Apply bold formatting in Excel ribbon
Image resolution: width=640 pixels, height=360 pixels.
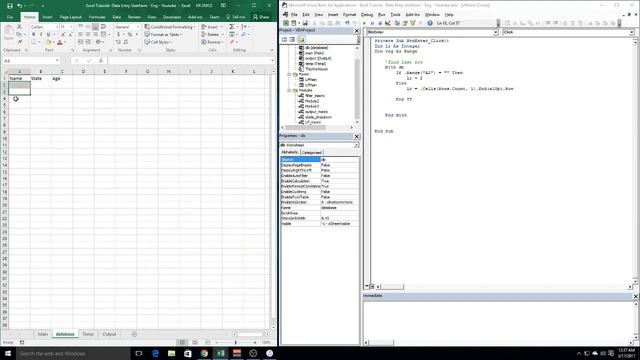click(33, 35)
